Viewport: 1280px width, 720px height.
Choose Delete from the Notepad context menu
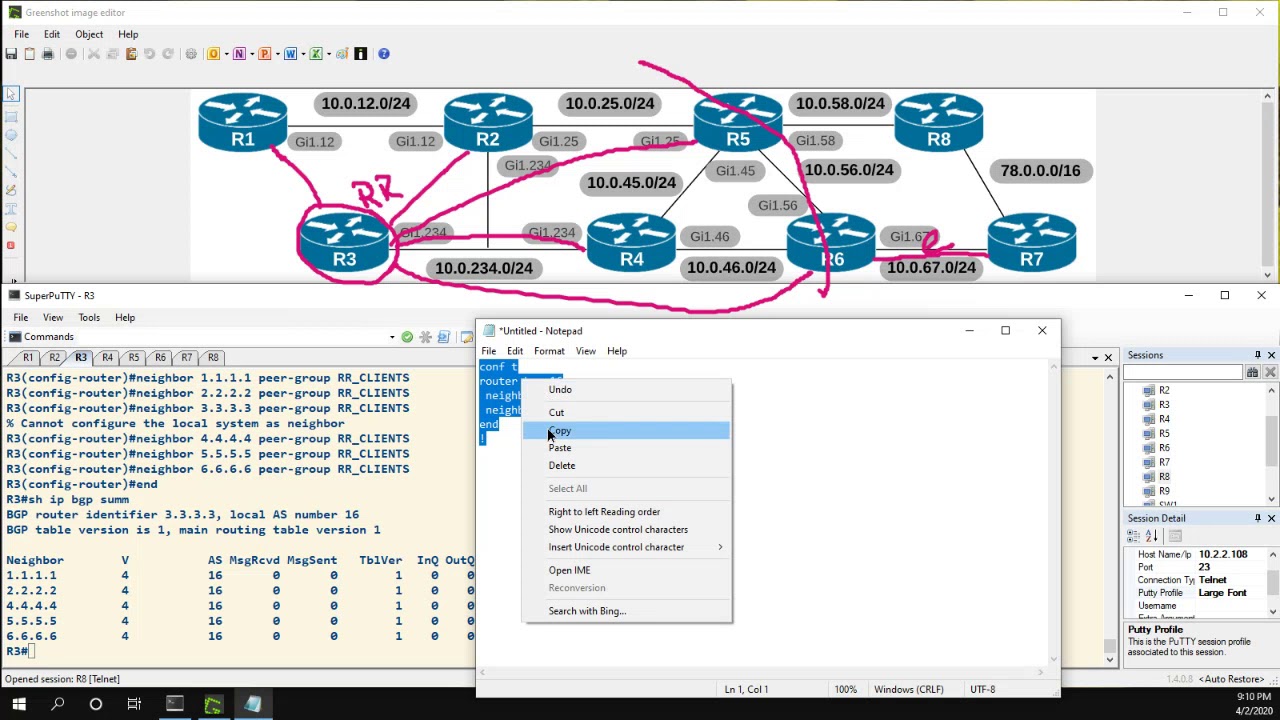click(626, 466)
